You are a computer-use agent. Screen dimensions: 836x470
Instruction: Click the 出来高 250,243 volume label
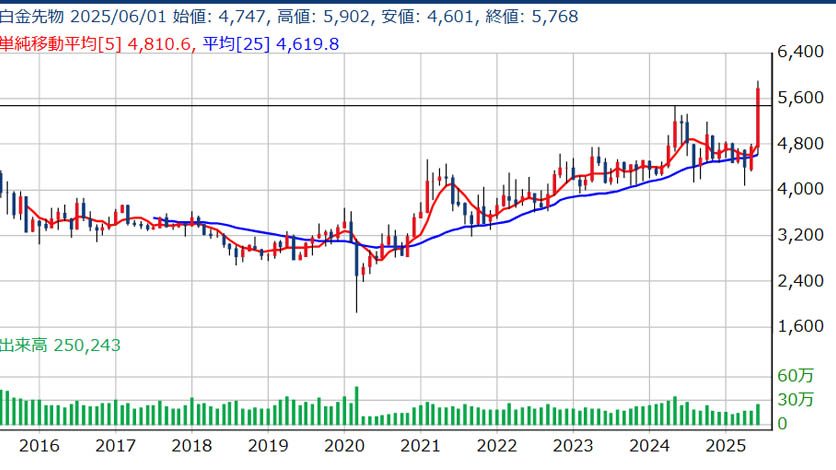[60, 345]
